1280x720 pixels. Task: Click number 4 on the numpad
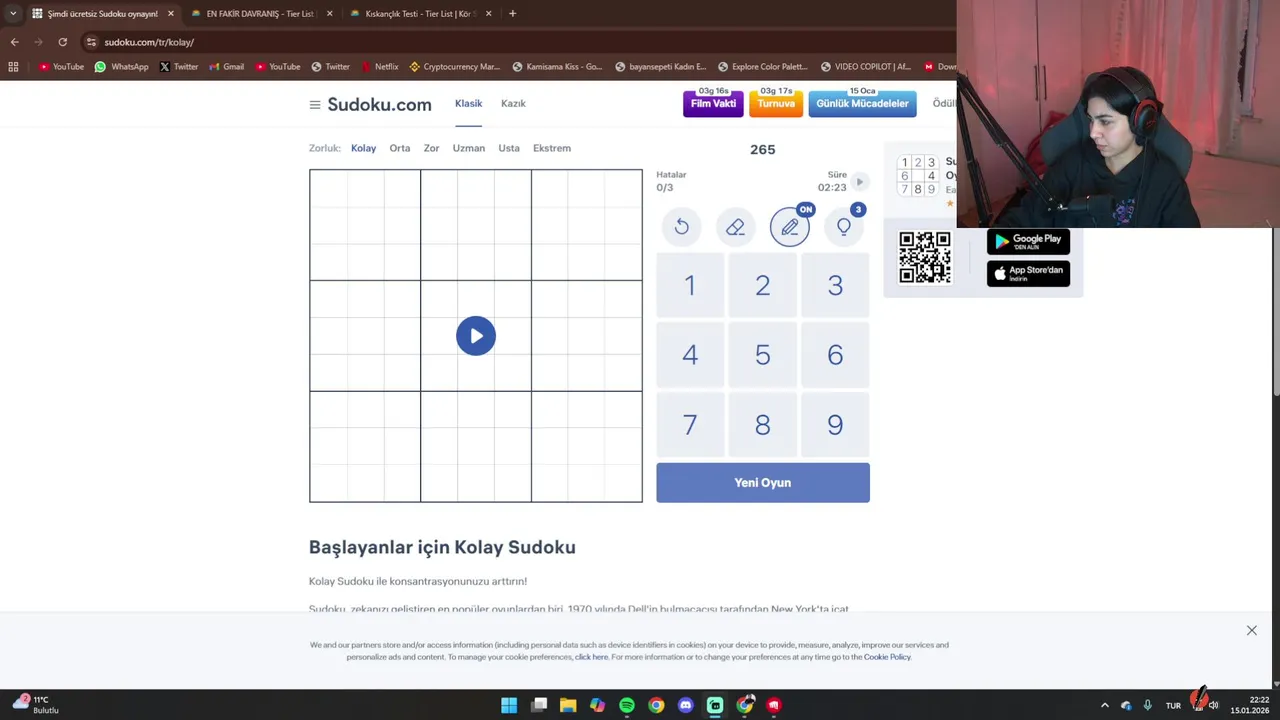coord(690,355)
